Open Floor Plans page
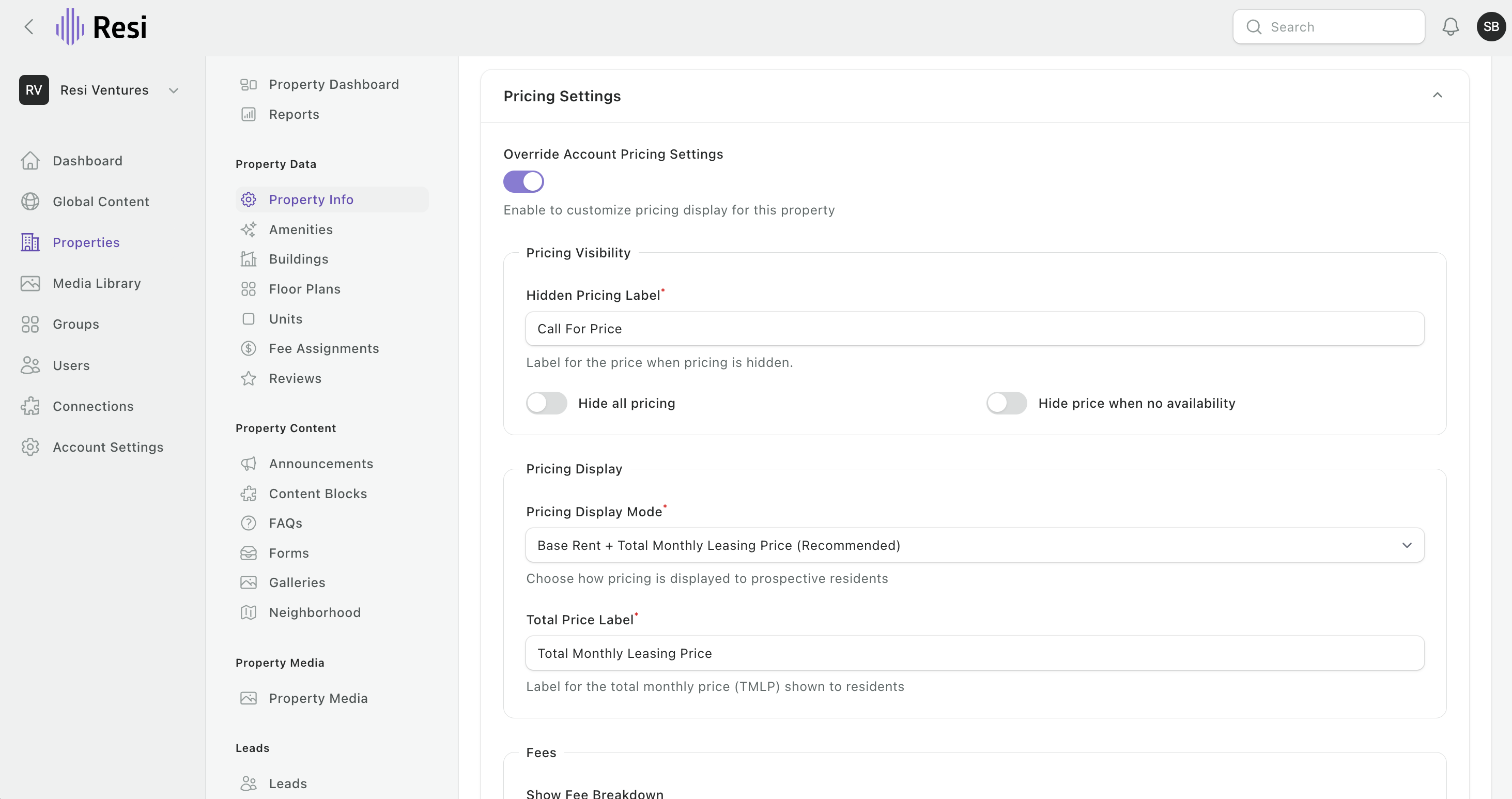This screenshot has width=1512, height=799. coord(305,289)
